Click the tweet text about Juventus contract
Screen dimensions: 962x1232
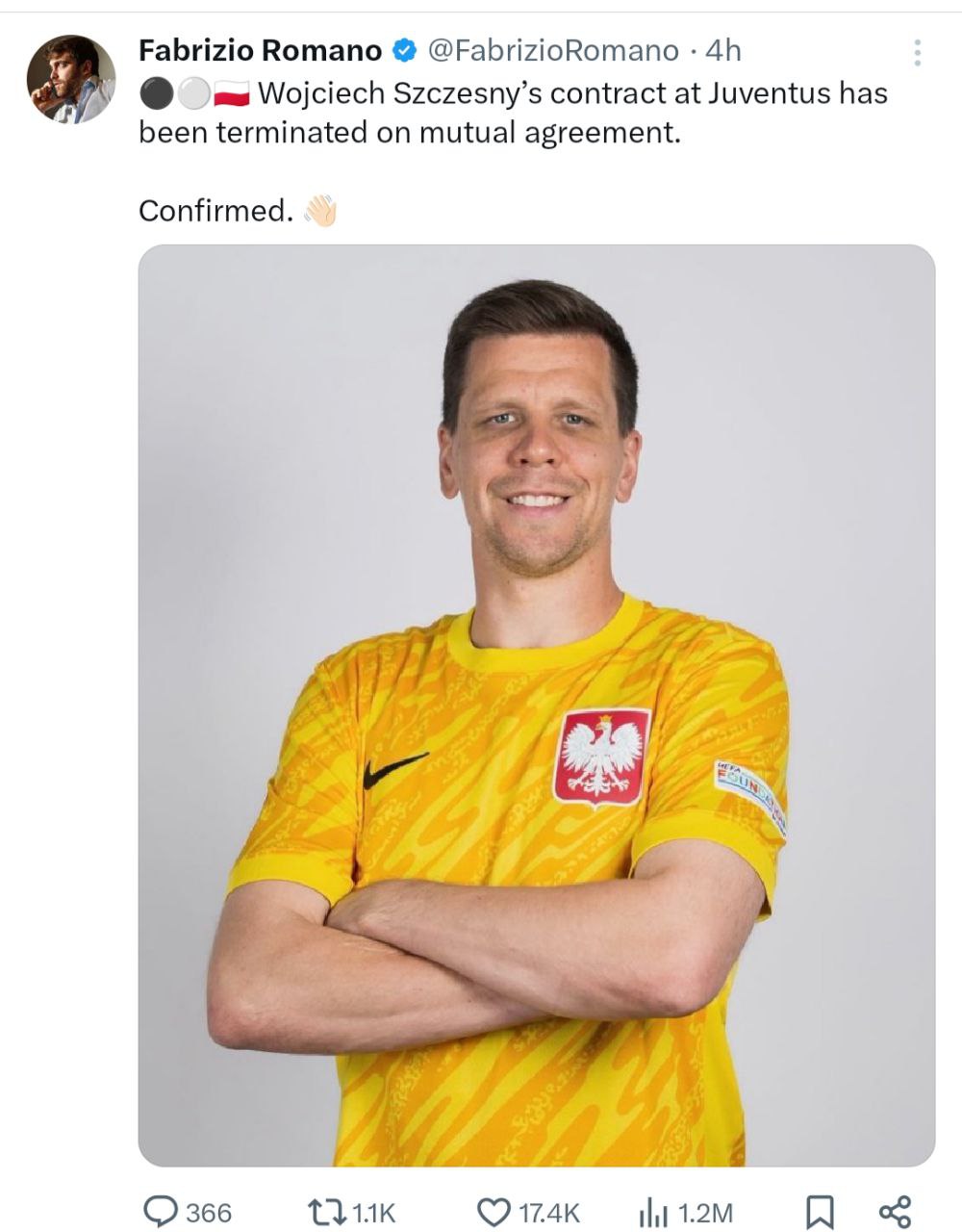[x=513, y=113]
